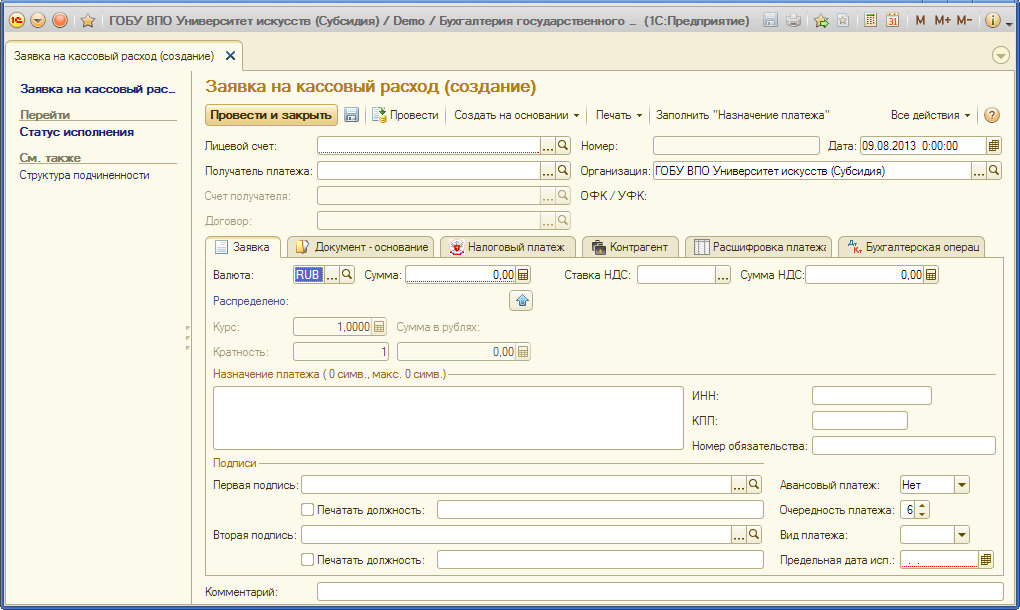Adjust the Очередность платежа stepper arrows

tap(922, 510)
